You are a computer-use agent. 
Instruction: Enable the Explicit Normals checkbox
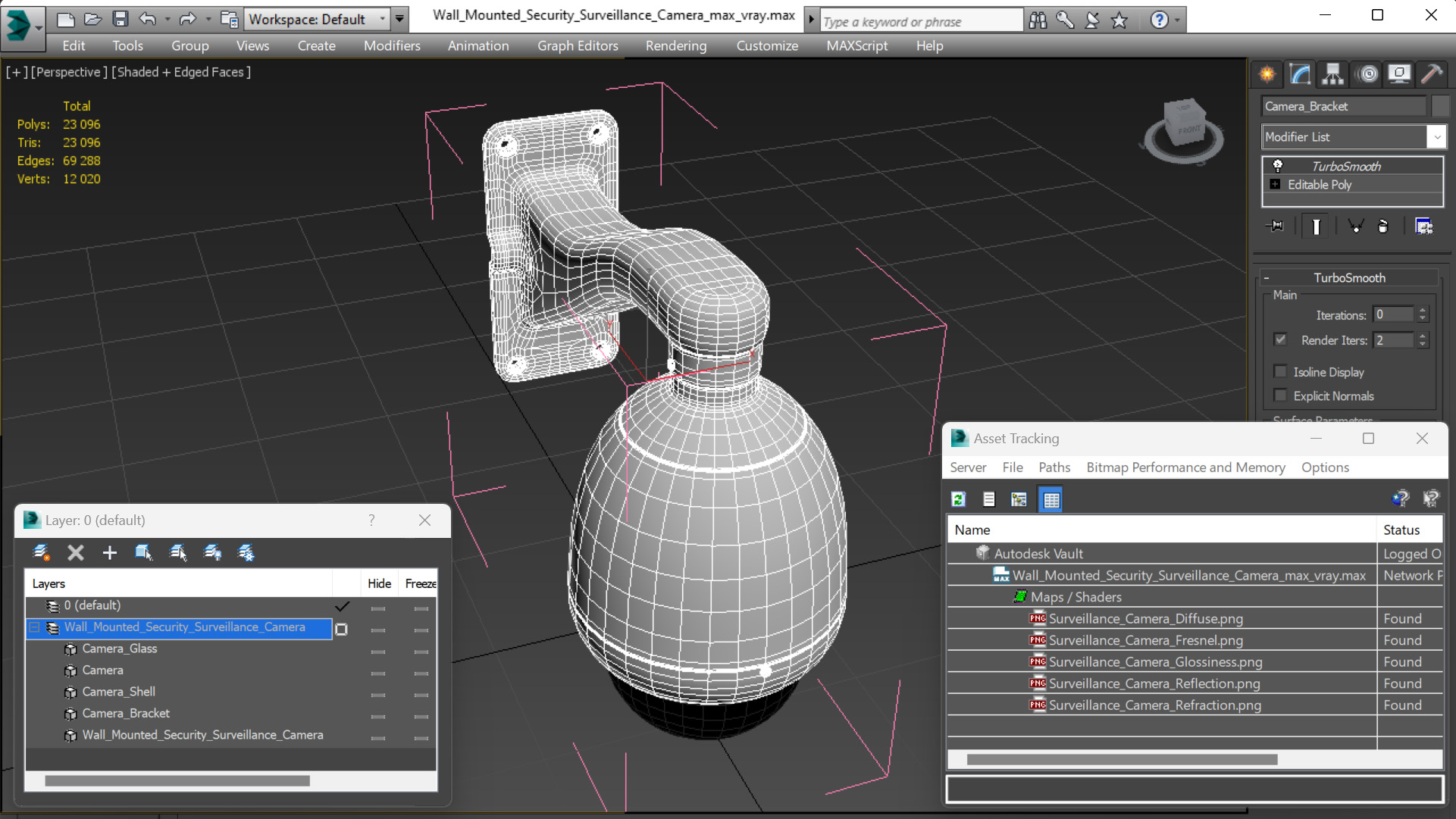(x=1281, y=395)
